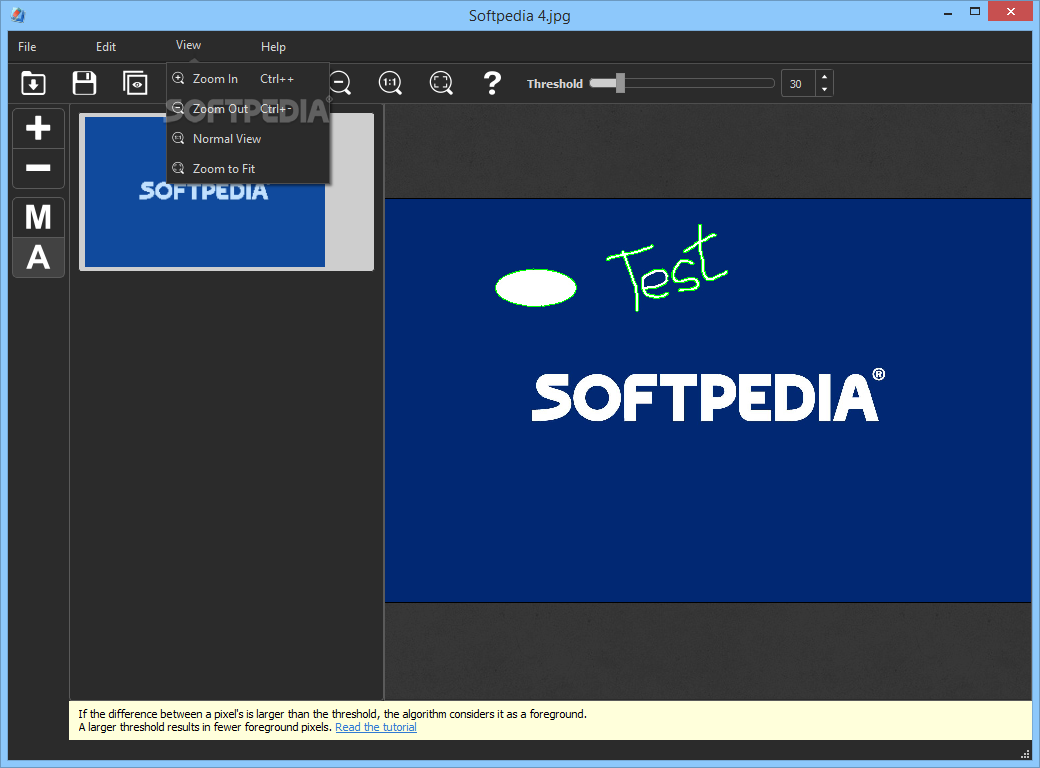Open the Help menu

coord(273,46)
